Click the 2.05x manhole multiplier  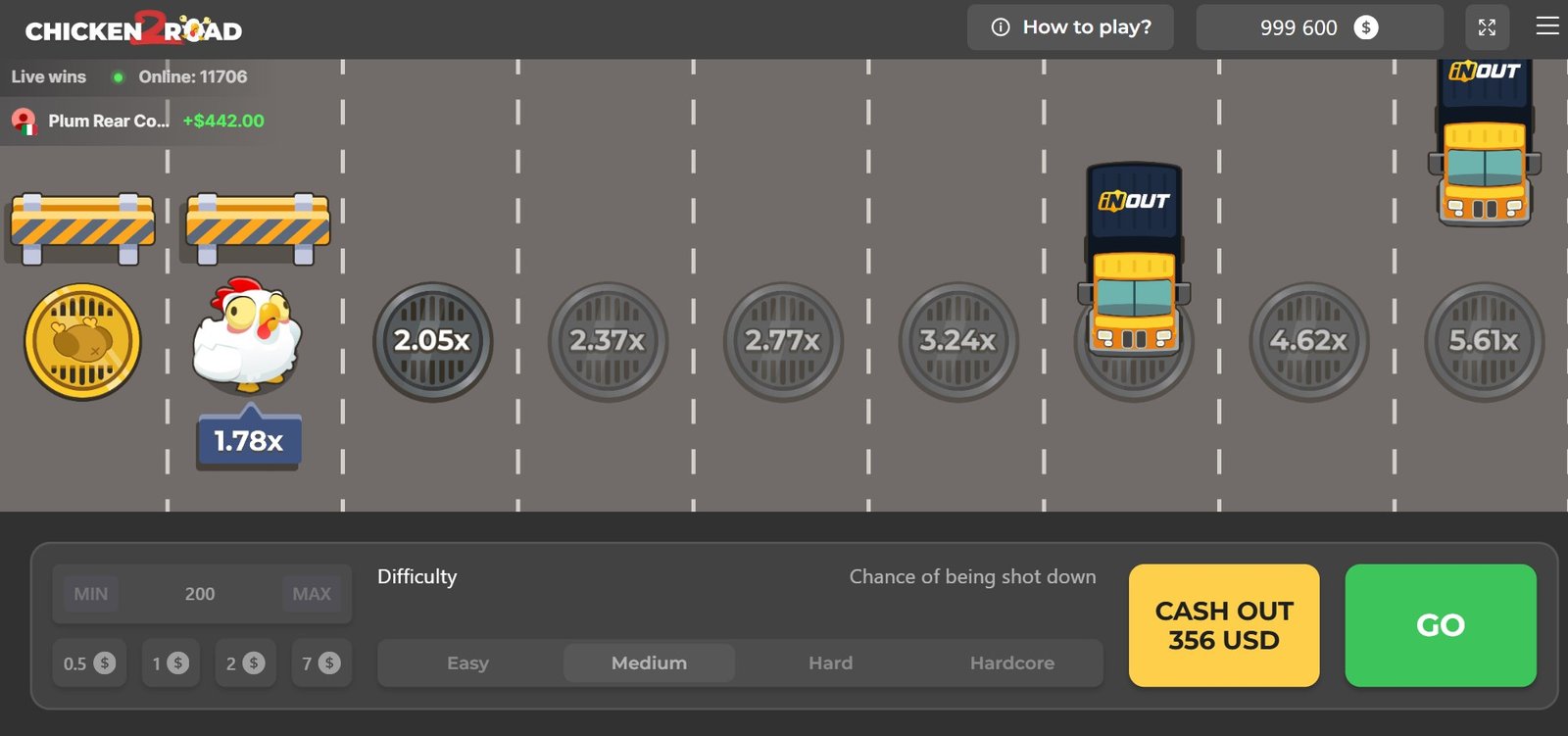pyautogui.click(x=432, y=341)
